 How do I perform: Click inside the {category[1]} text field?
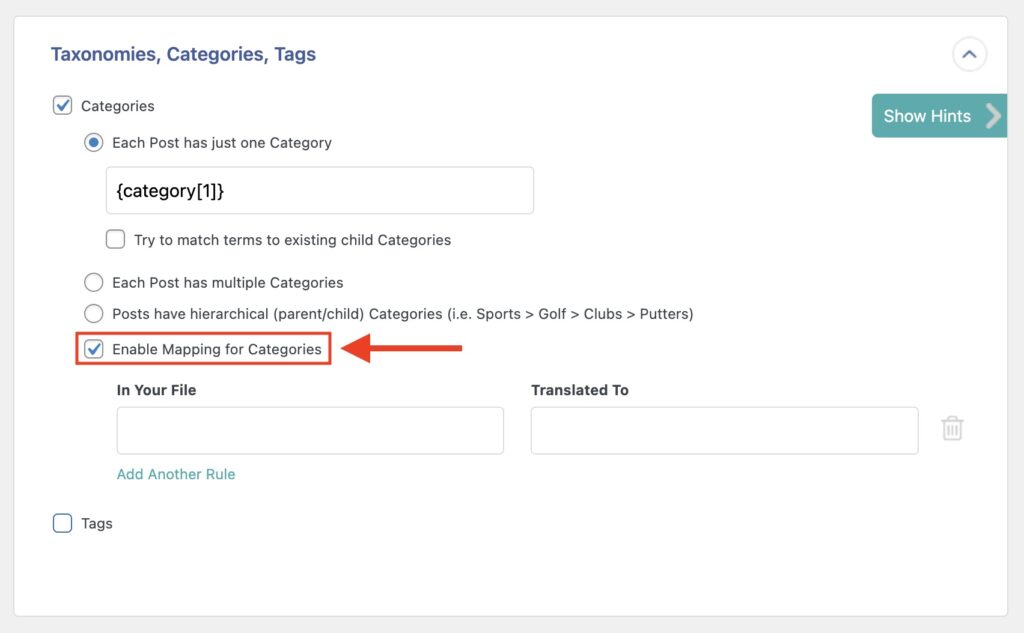coord(319,190)
